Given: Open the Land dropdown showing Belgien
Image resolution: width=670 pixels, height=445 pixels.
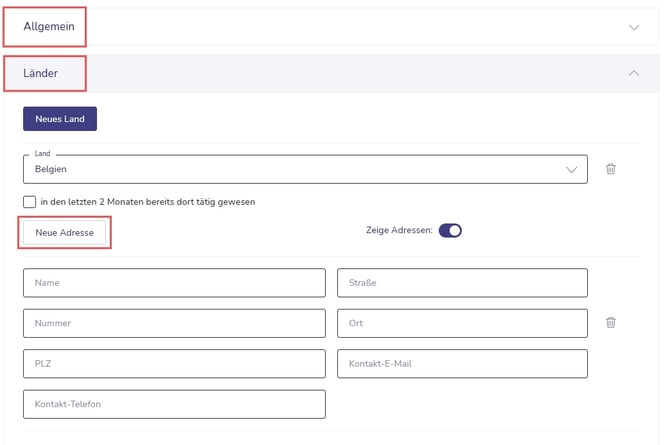Looking at the screenshot, I should [x=300, y=169].
